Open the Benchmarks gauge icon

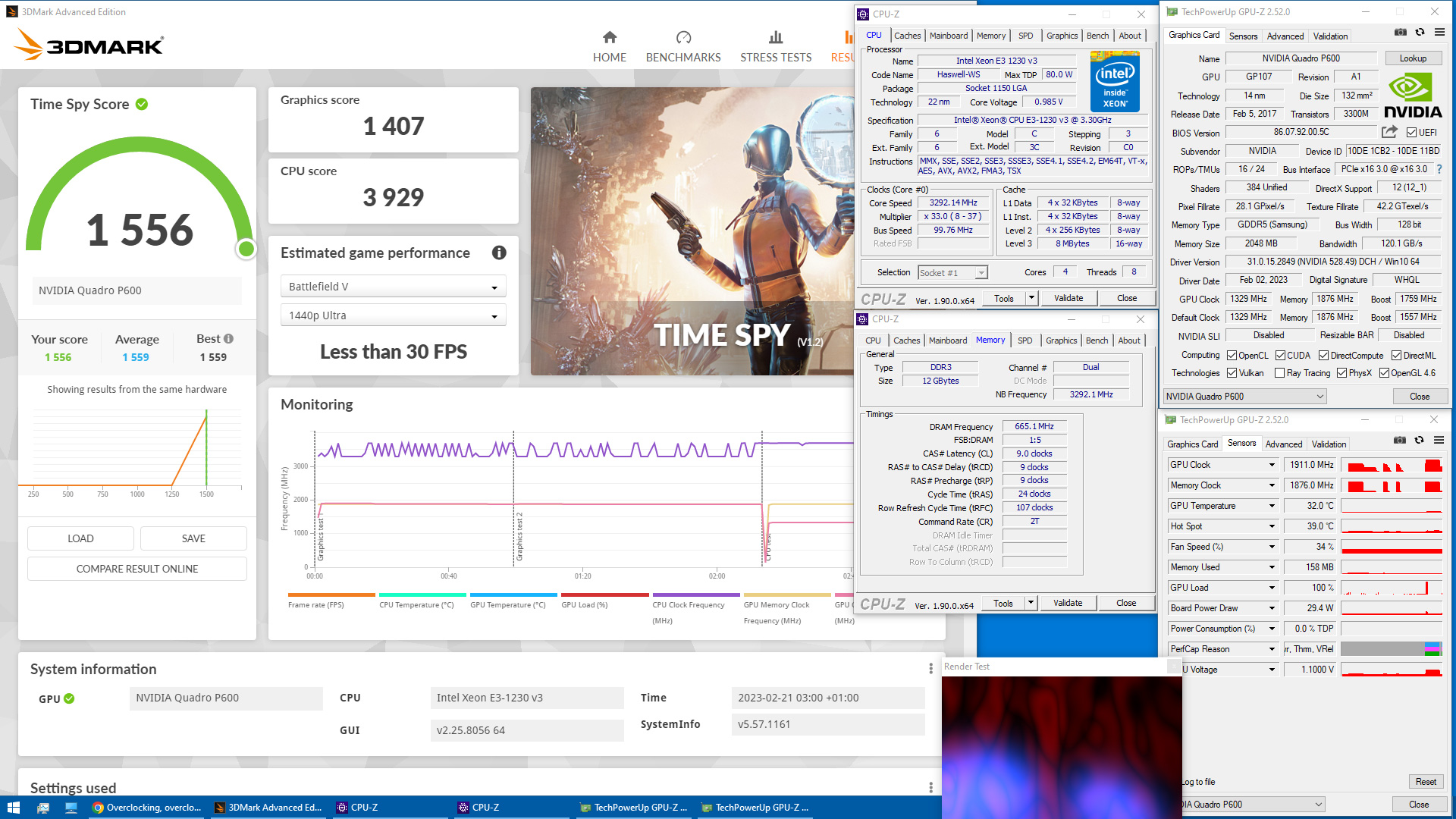683,37
